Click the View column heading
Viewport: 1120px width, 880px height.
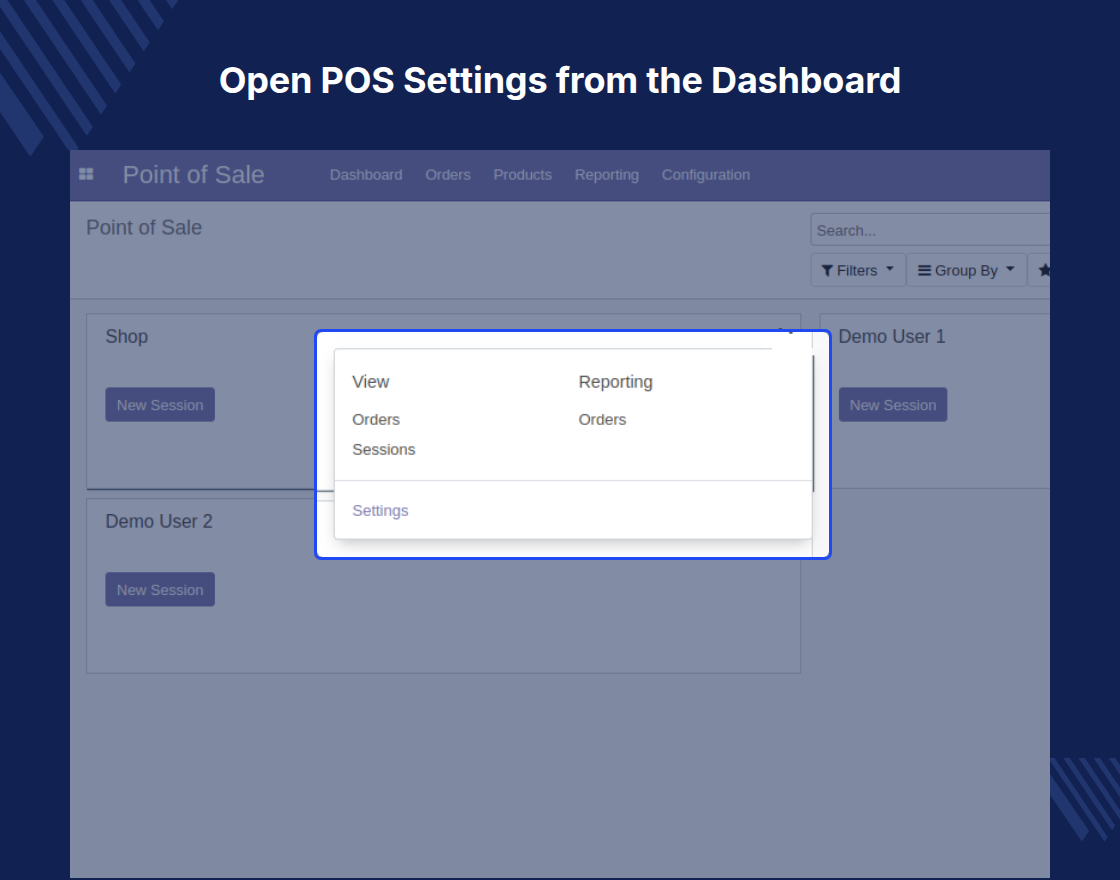371,381
